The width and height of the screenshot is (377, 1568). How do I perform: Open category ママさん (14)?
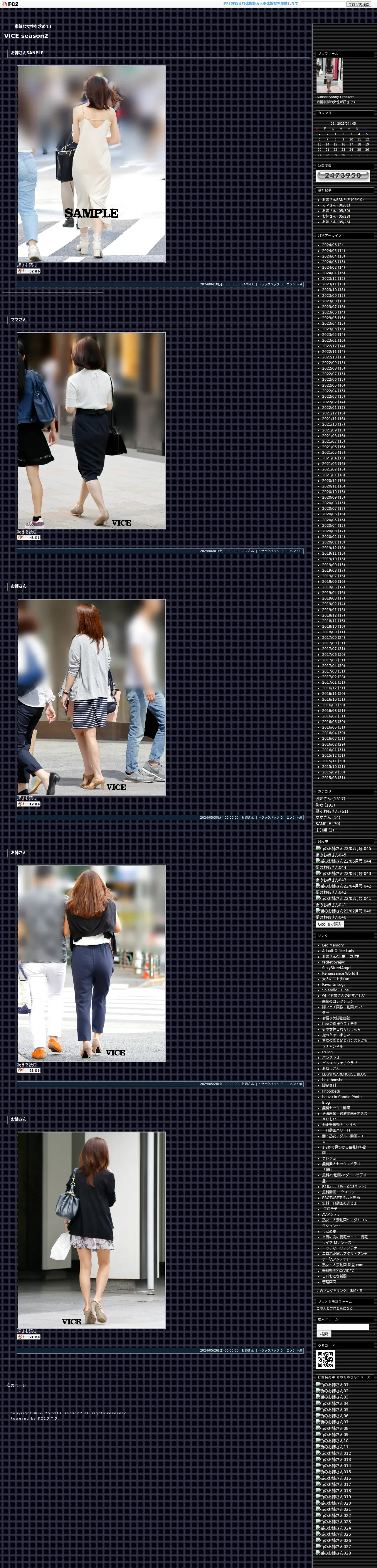coord(328,817)
